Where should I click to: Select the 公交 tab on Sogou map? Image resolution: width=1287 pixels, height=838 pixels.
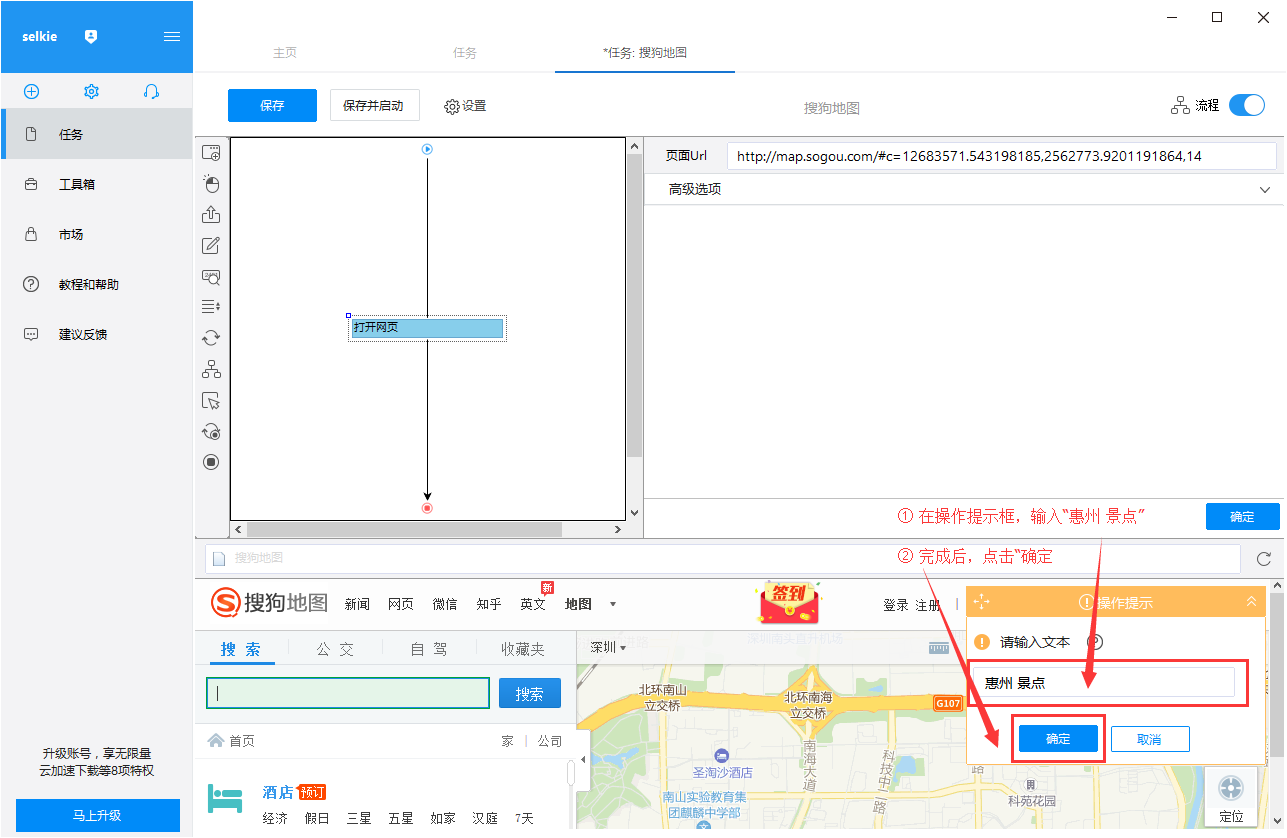click(336, 649)
